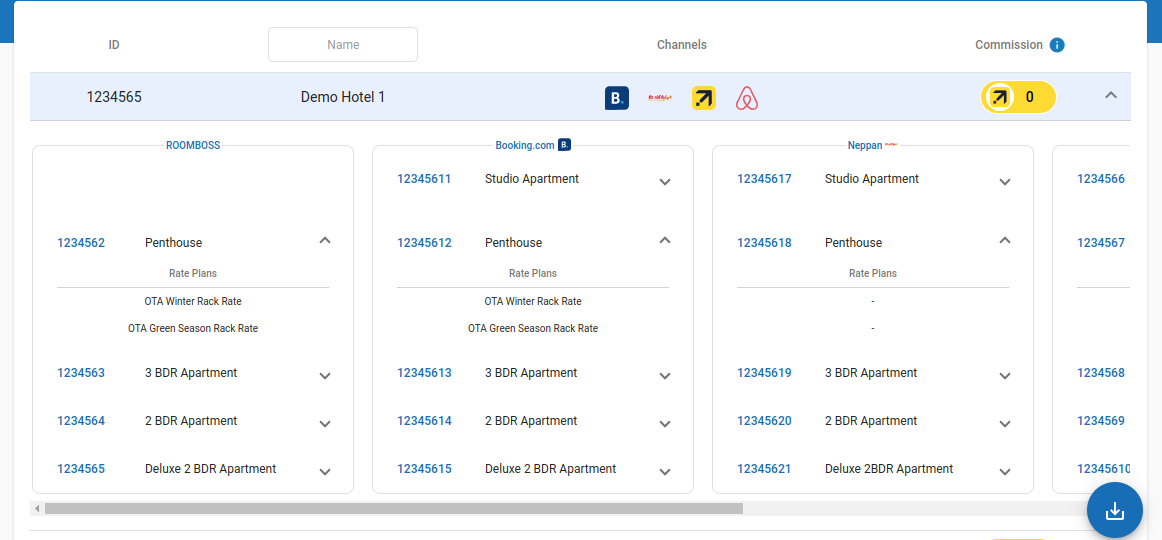Click the Booking.com column title text

[x=525, y=145]
